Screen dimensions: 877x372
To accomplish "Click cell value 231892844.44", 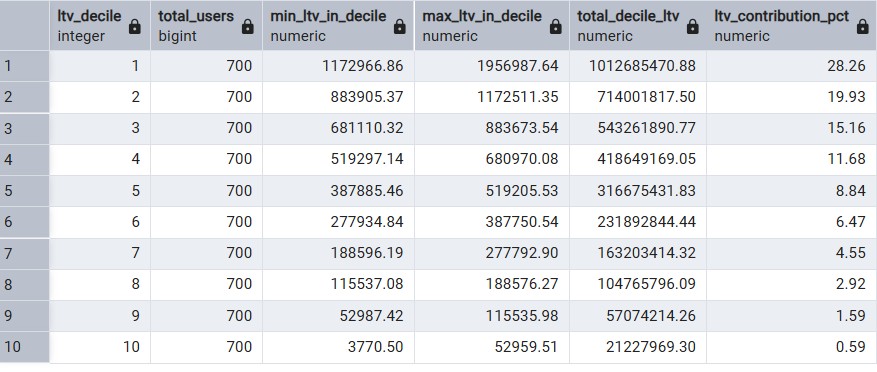I will pos(647,223).
